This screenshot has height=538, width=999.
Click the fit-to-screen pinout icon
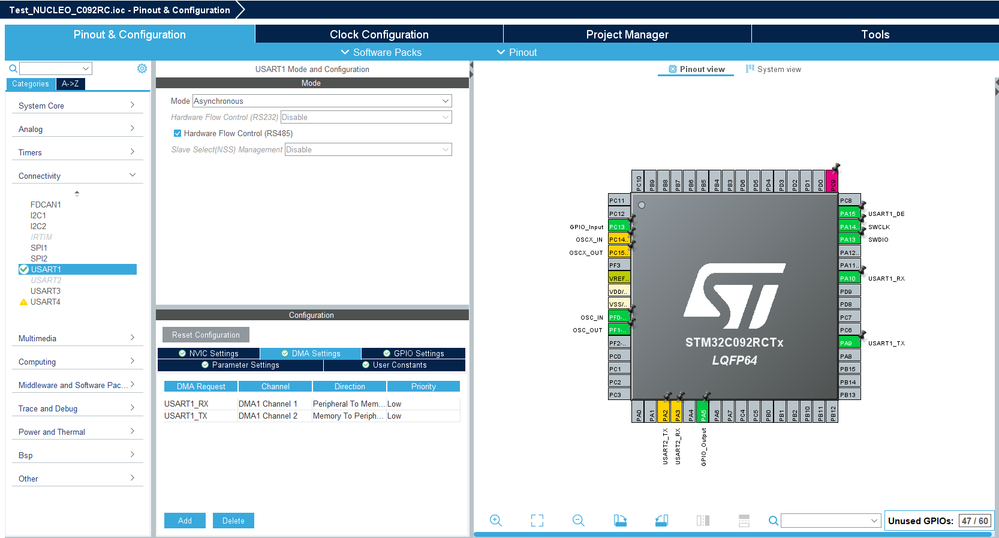click(x=537, y=520)
